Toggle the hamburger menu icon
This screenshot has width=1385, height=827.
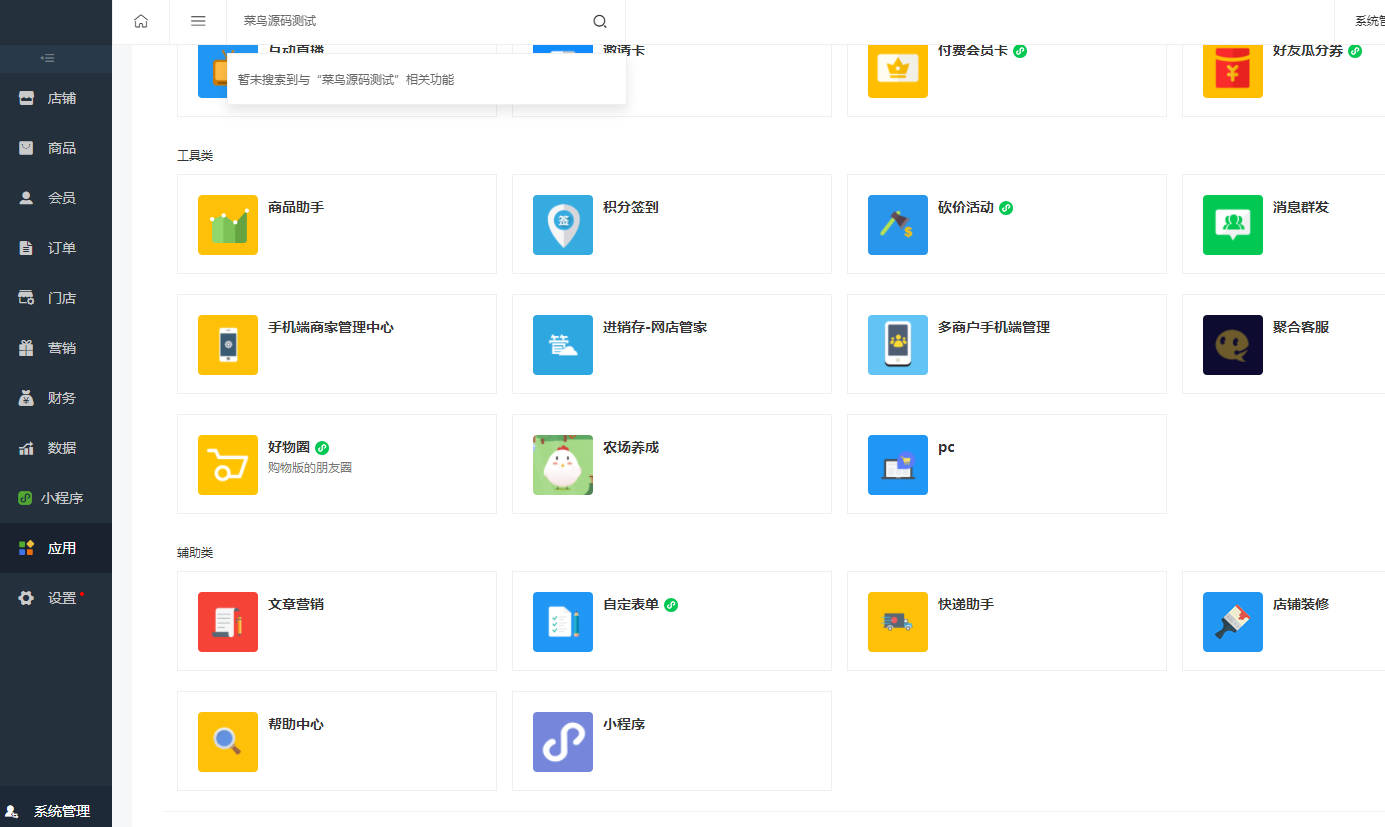(198, 21)
